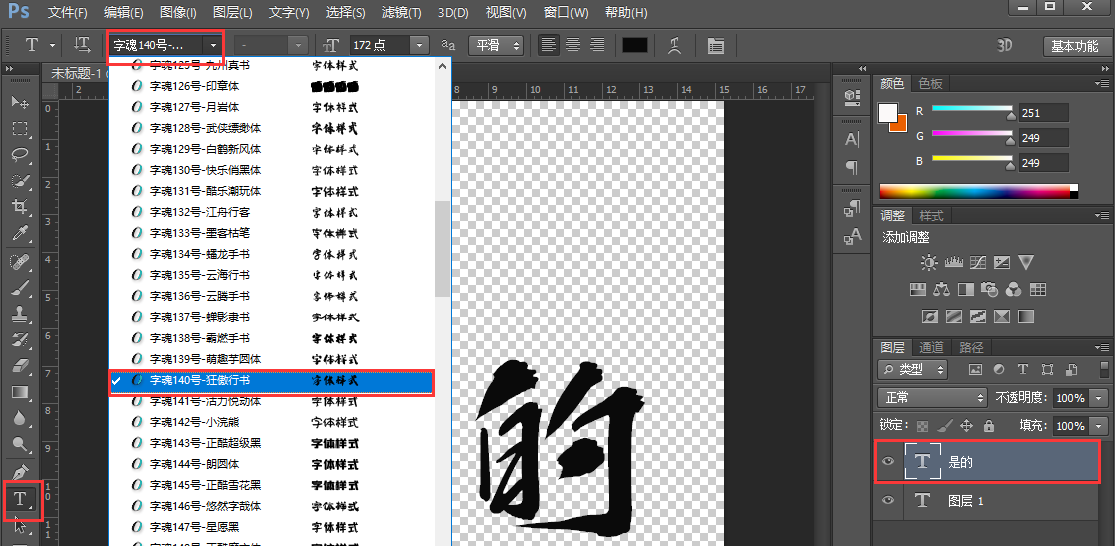Toggle pixel layer filter
This screenshot has height=546, width=1115.
(x=975, y=369)
